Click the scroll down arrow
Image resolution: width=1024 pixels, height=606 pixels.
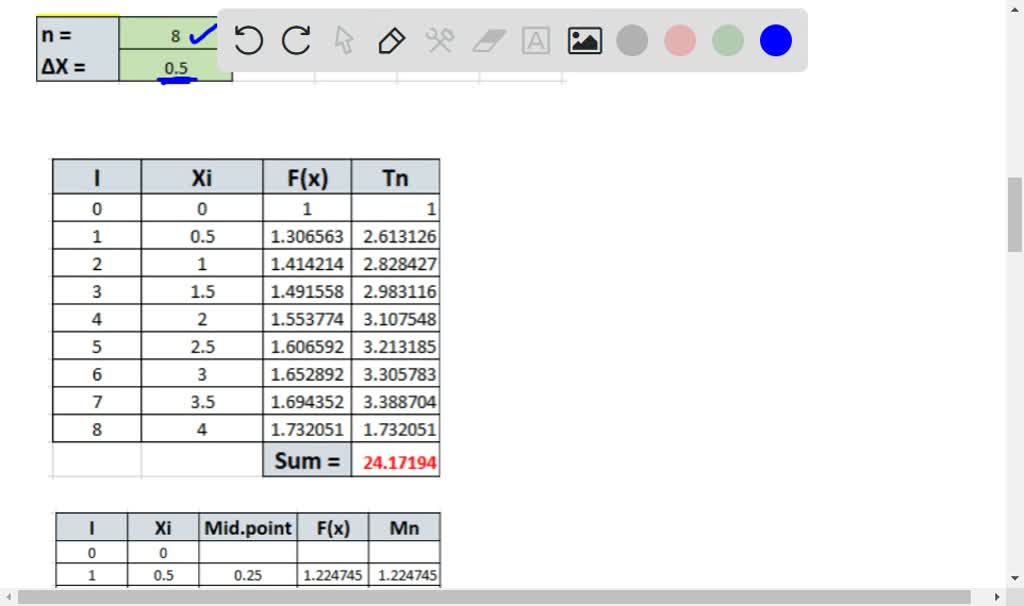[x=1014, y=578]
